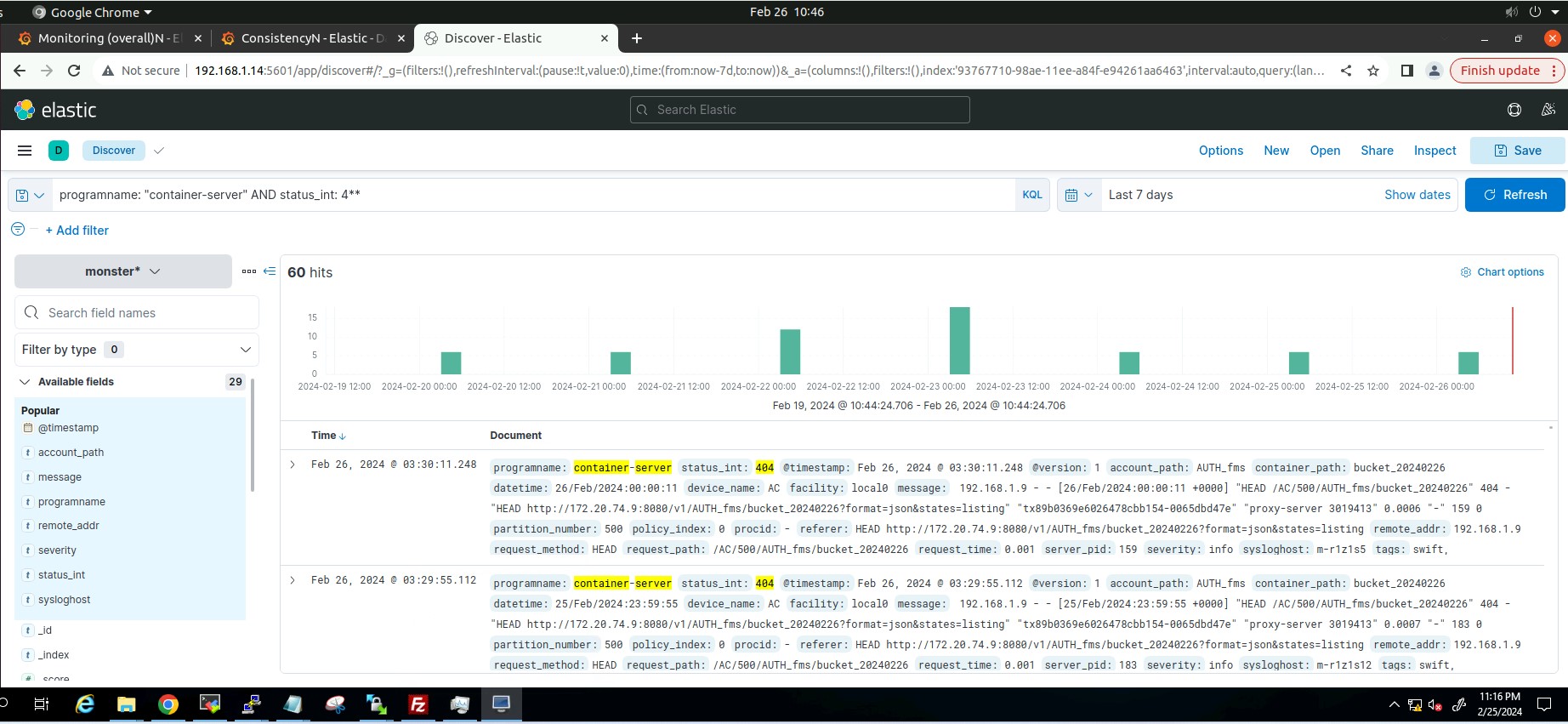
Task: Click the Show dates link
Action: pyautogui.click(x=1417, y=195)
